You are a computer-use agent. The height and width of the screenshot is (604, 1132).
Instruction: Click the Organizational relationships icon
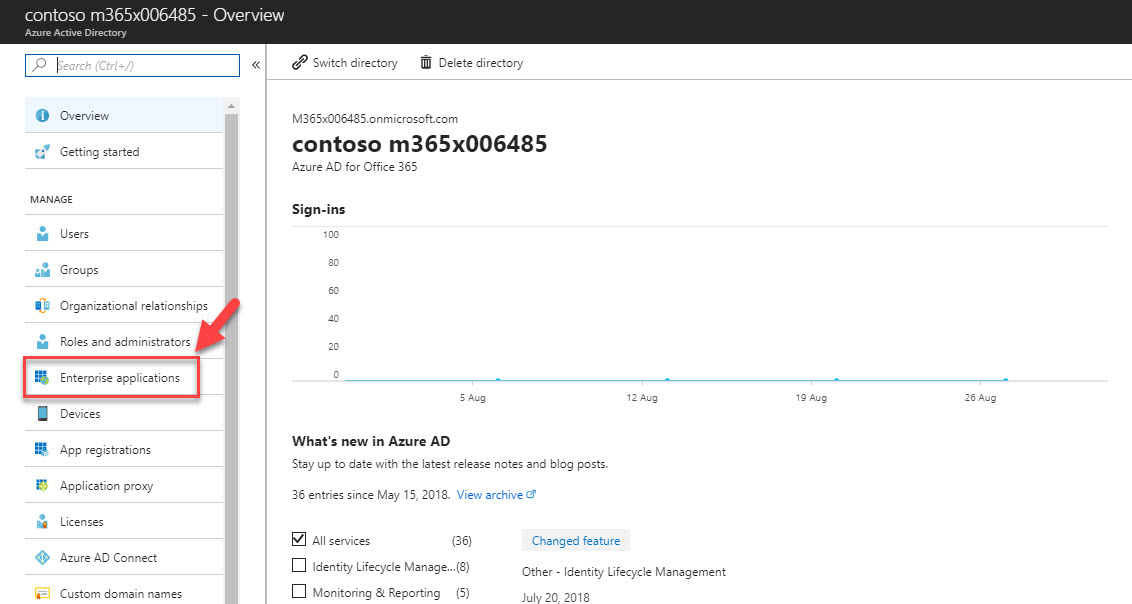pyautogui.click(x=42, y=306)
